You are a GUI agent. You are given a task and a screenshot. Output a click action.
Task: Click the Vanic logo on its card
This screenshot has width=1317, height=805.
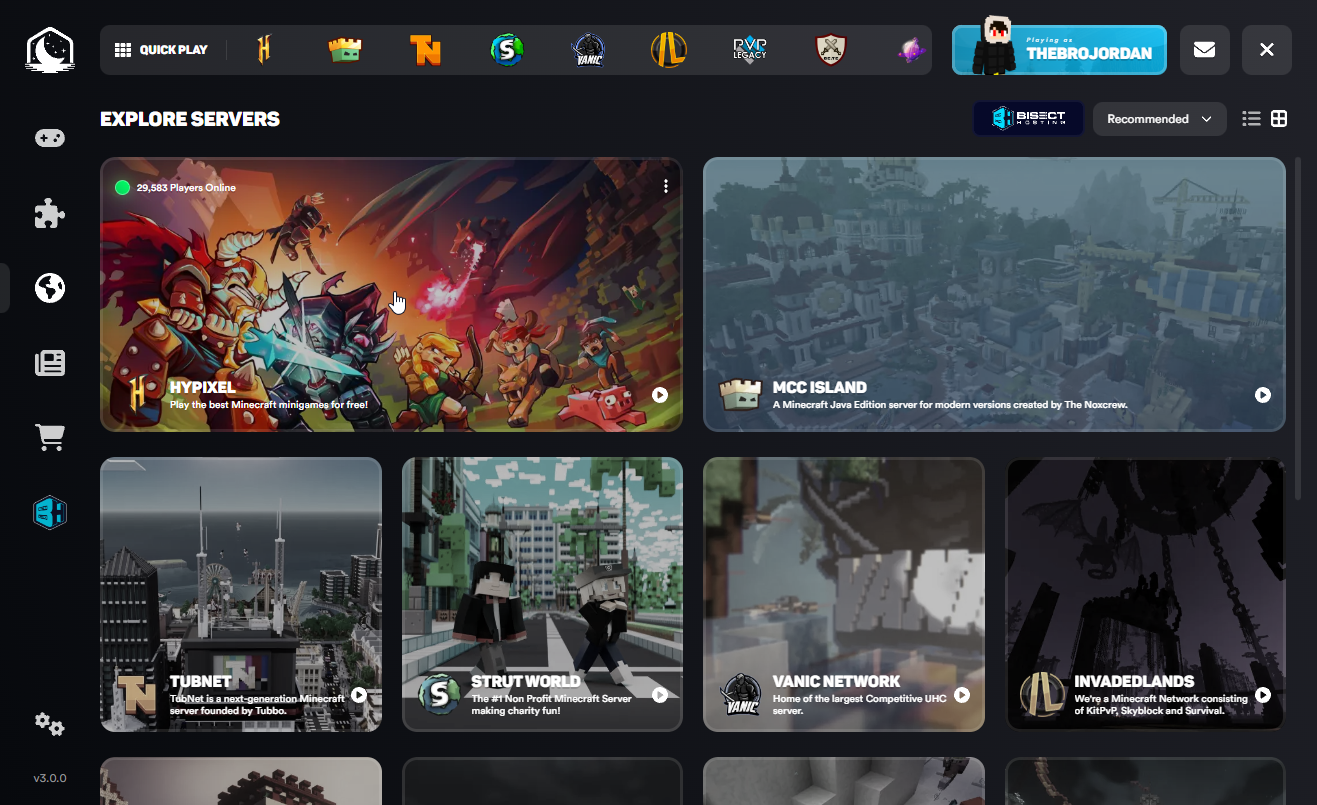click(x=741, y=695)
